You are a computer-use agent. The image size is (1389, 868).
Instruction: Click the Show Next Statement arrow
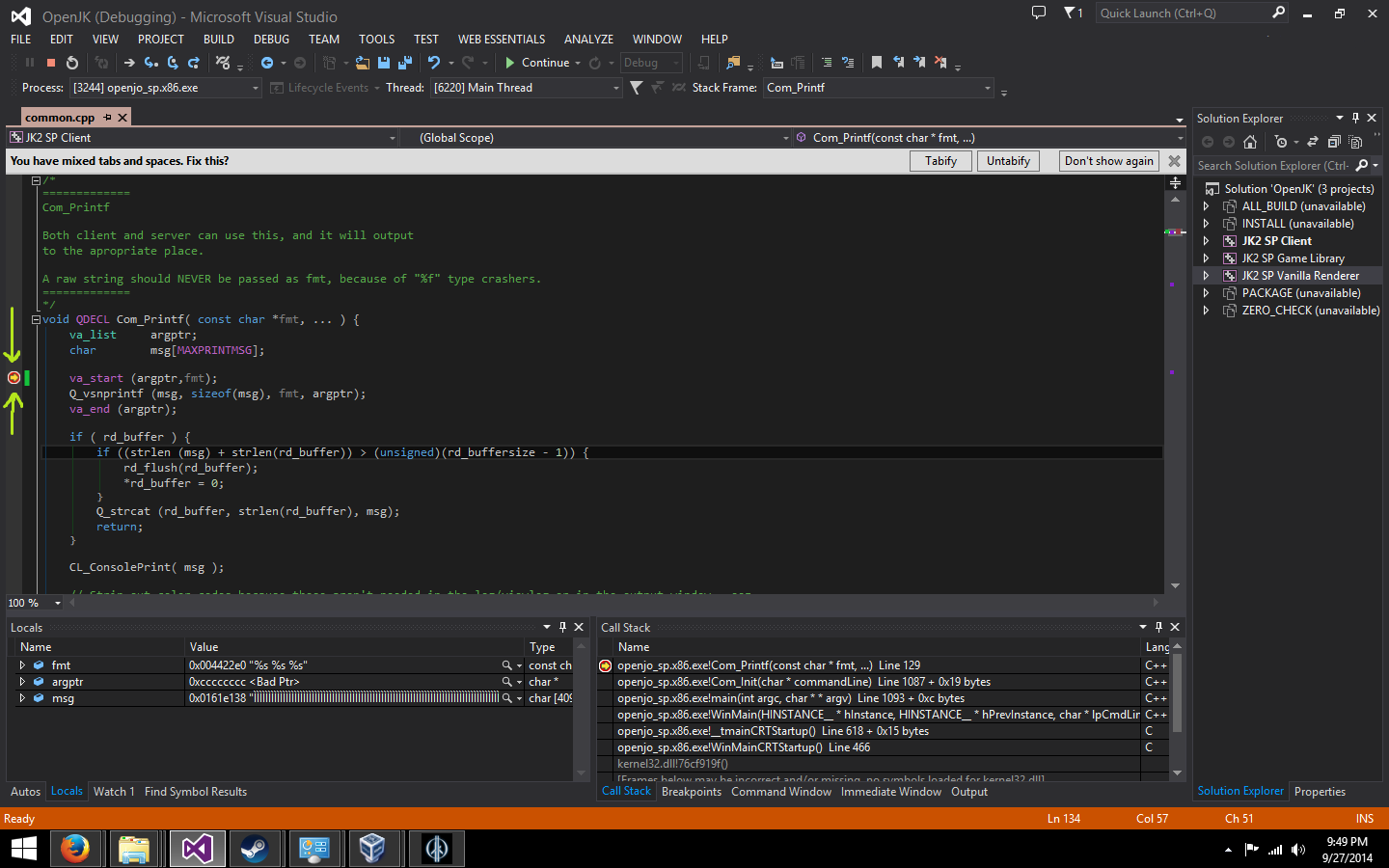coord(129,63)
